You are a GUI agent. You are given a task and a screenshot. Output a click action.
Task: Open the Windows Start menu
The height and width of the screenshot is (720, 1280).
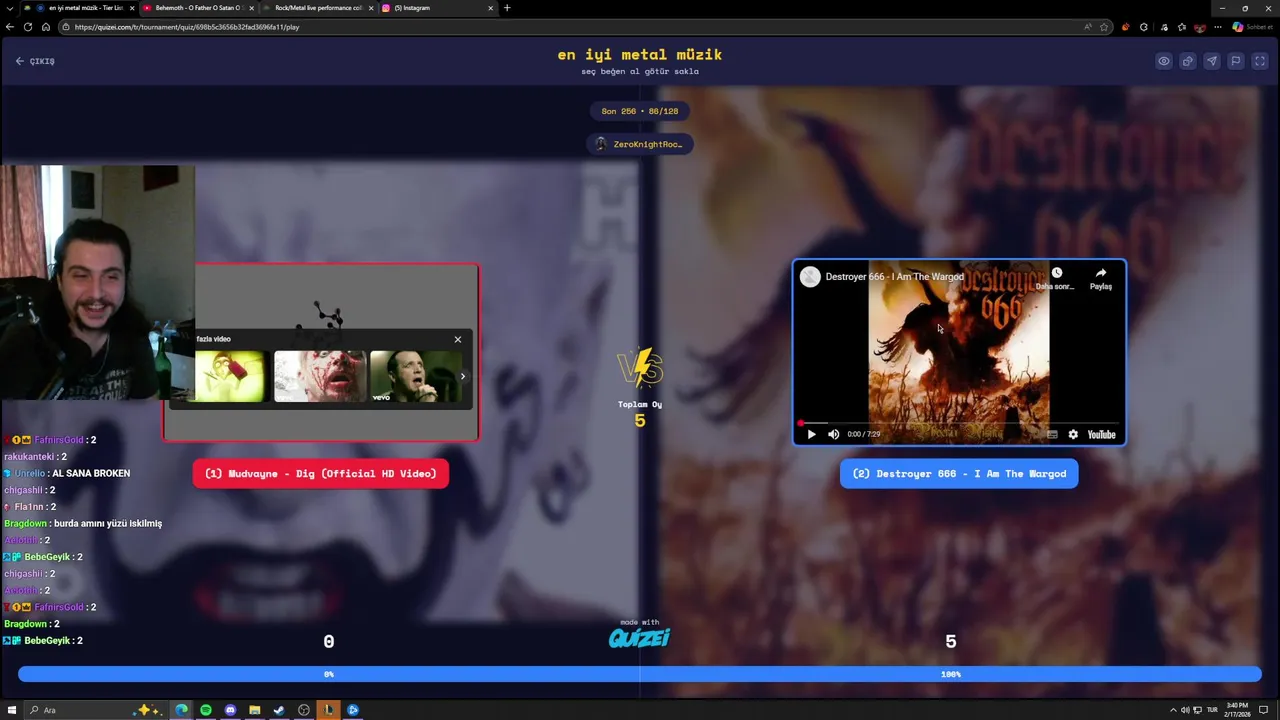click(x=12, y=710)
